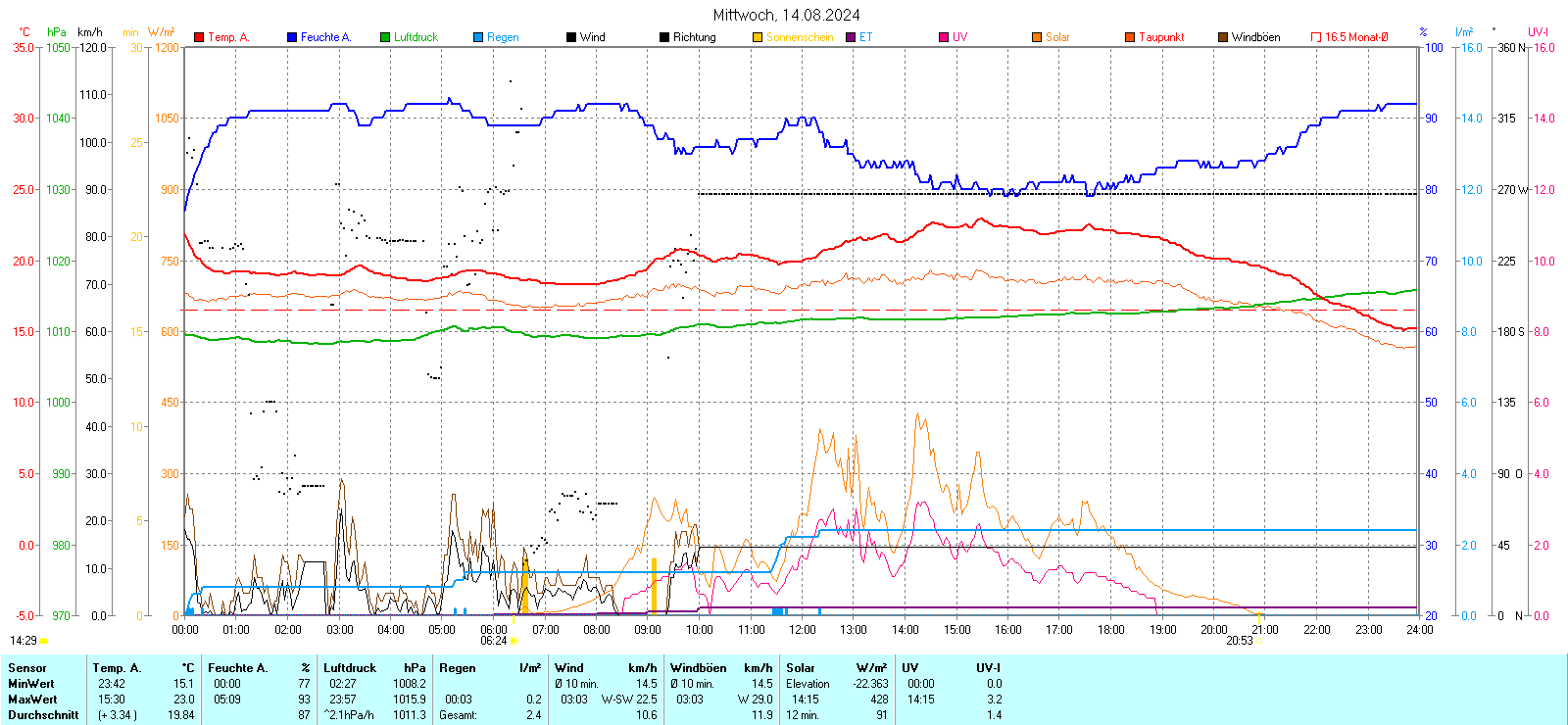
Task: Toggle the black Wind legend square
Action: coord(571,37)
